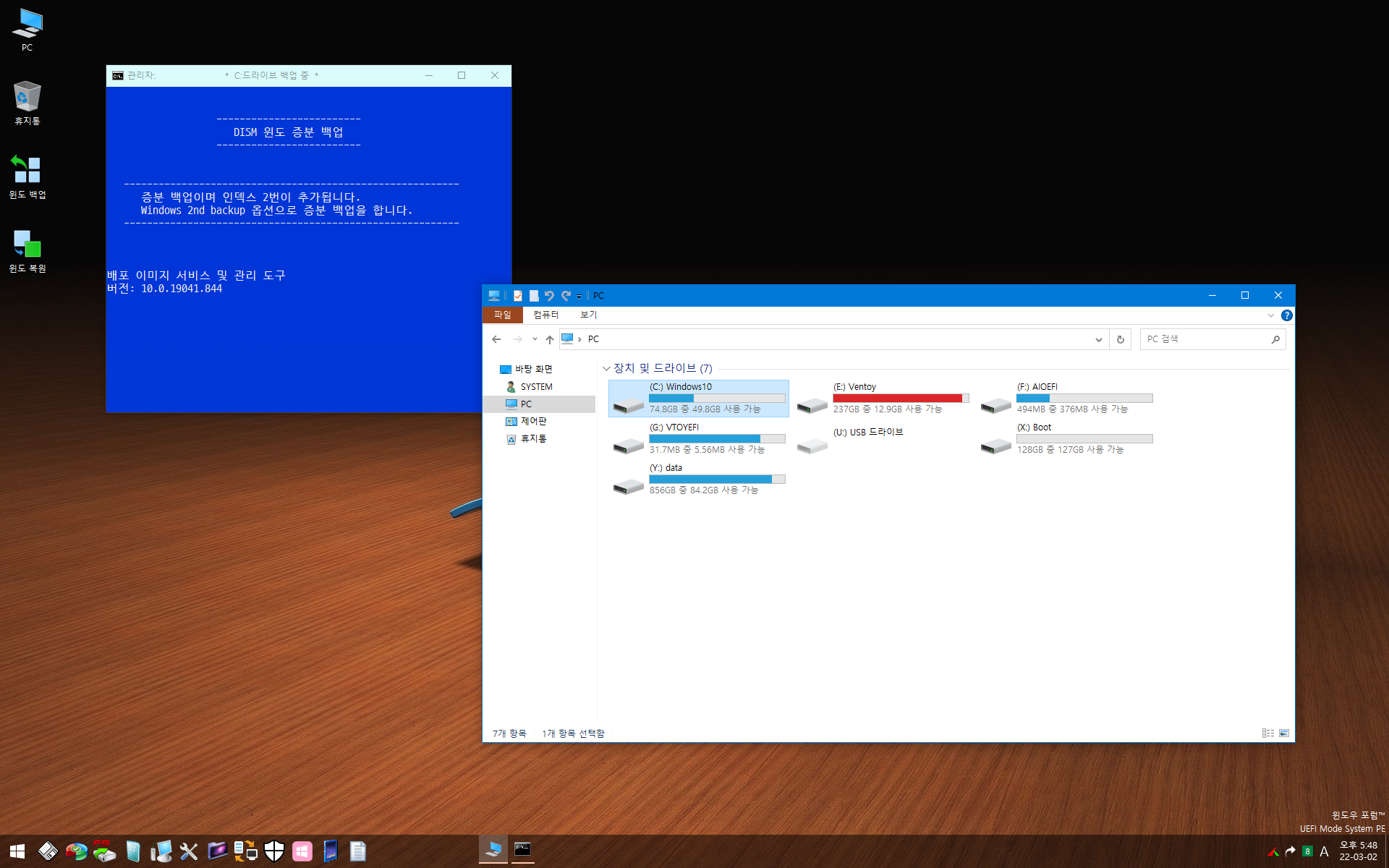Click the share arrow tray icon

coord(1291,851)
